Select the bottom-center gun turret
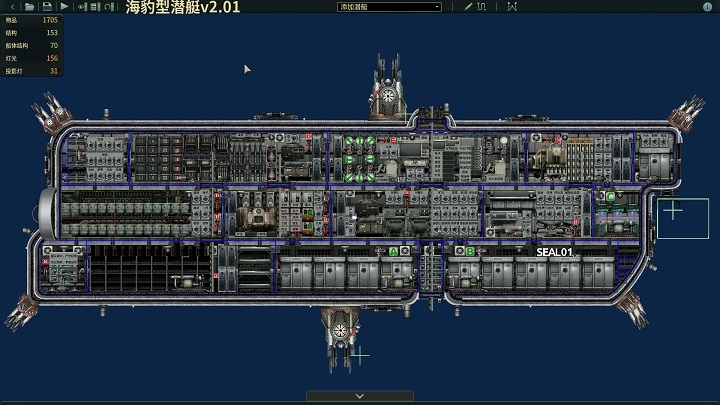The width and height of the screenshot is (720, 405). 341,338
